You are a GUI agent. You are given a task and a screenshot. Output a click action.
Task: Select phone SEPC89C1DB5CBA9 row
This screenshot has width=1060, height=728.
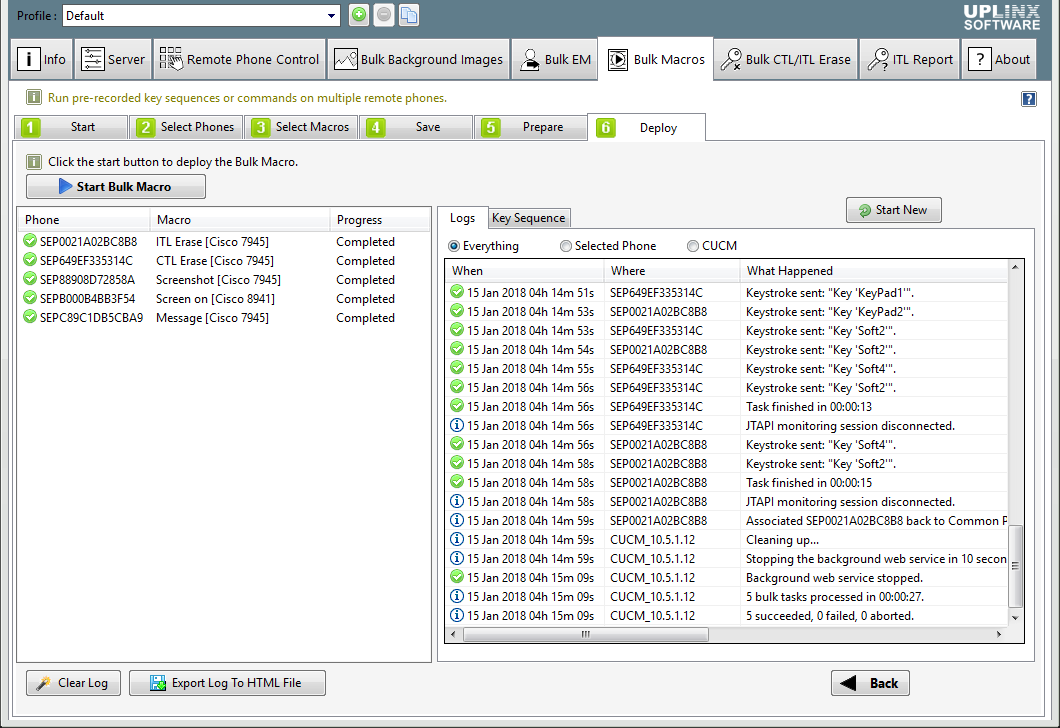point(224,318)
